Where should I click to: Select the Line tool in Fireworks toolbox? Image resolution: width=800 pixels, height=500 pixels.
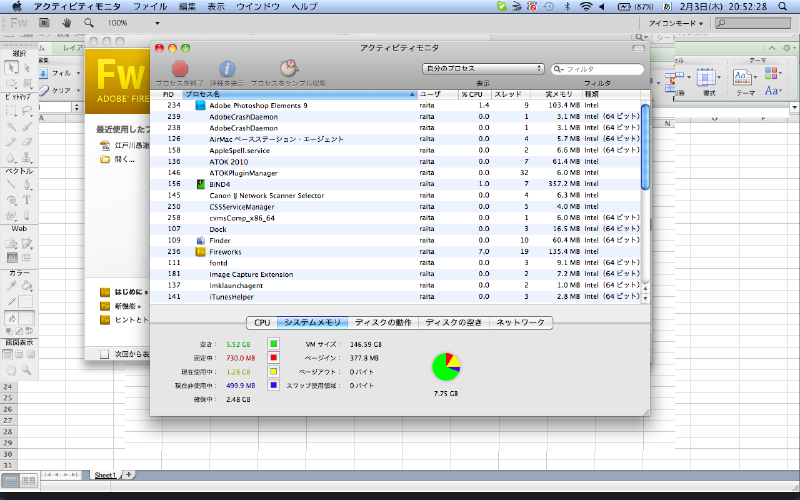point(11,185)
